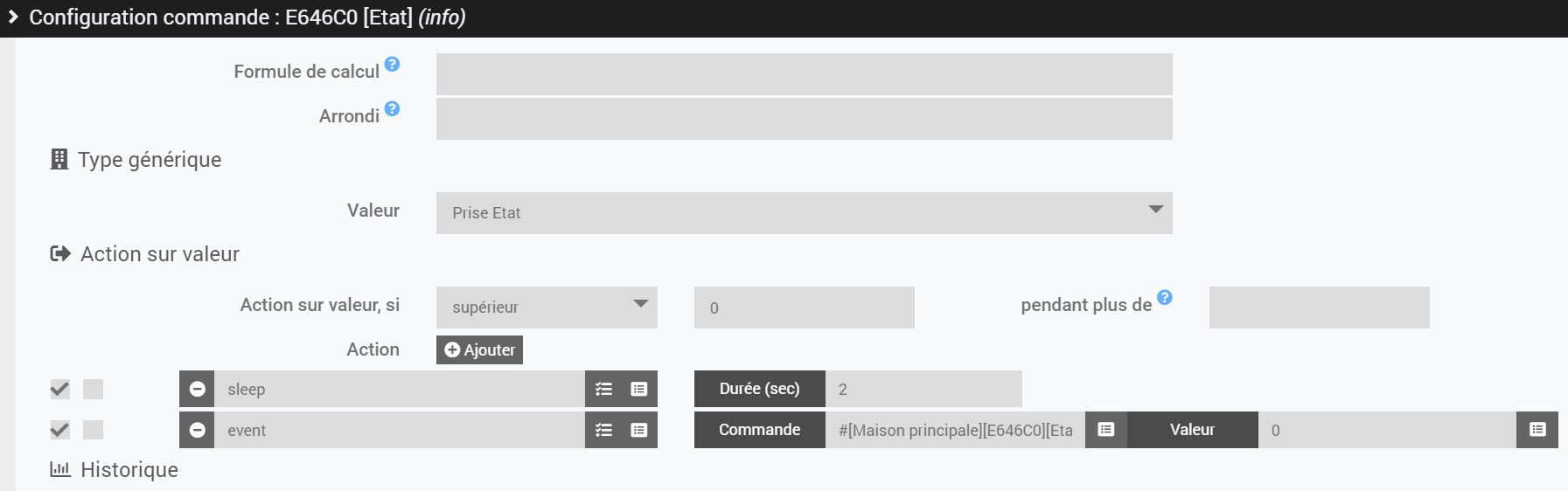The width and height of the screenshot is (1568, 491).
Task: Click list icon after Valeur field
Action: pos(1537,430)
